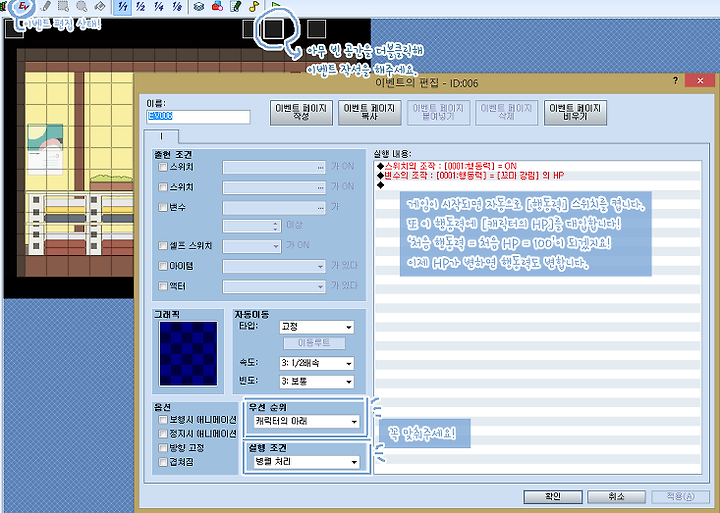The height and width of the screenshot is (513, 720).
Task: Open the 액터 selection dropdown
Action: [x=274, y=287]
